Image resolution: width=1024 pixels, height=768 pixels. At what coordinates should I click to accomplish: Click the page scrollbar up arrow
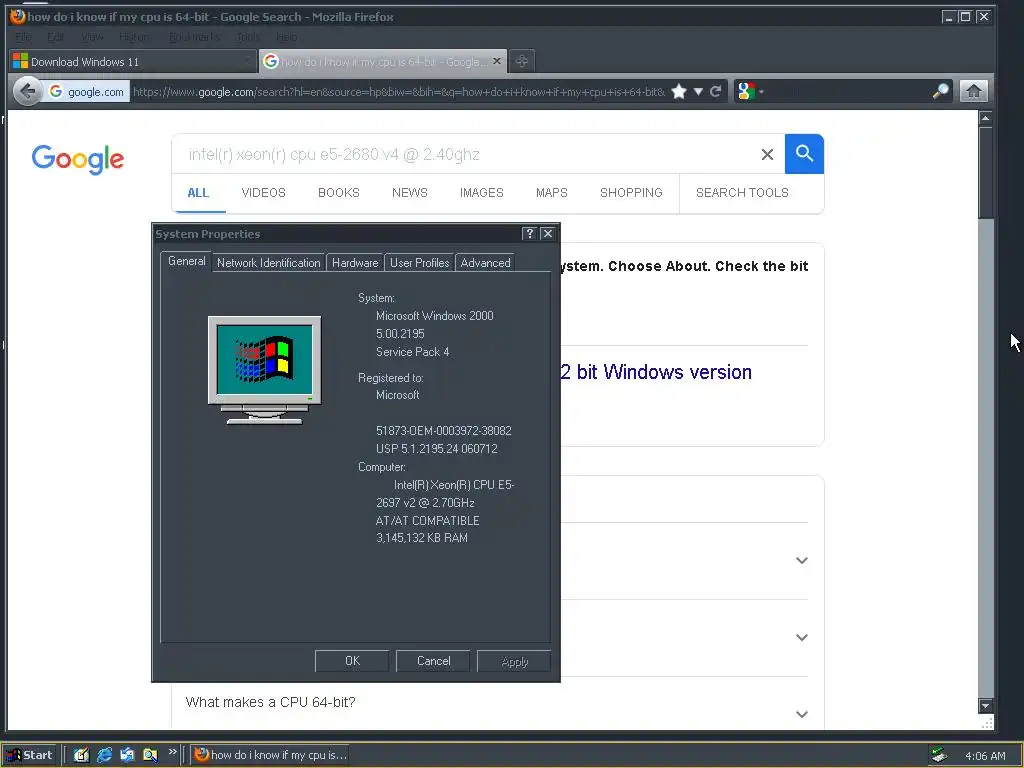click(986, 118)
